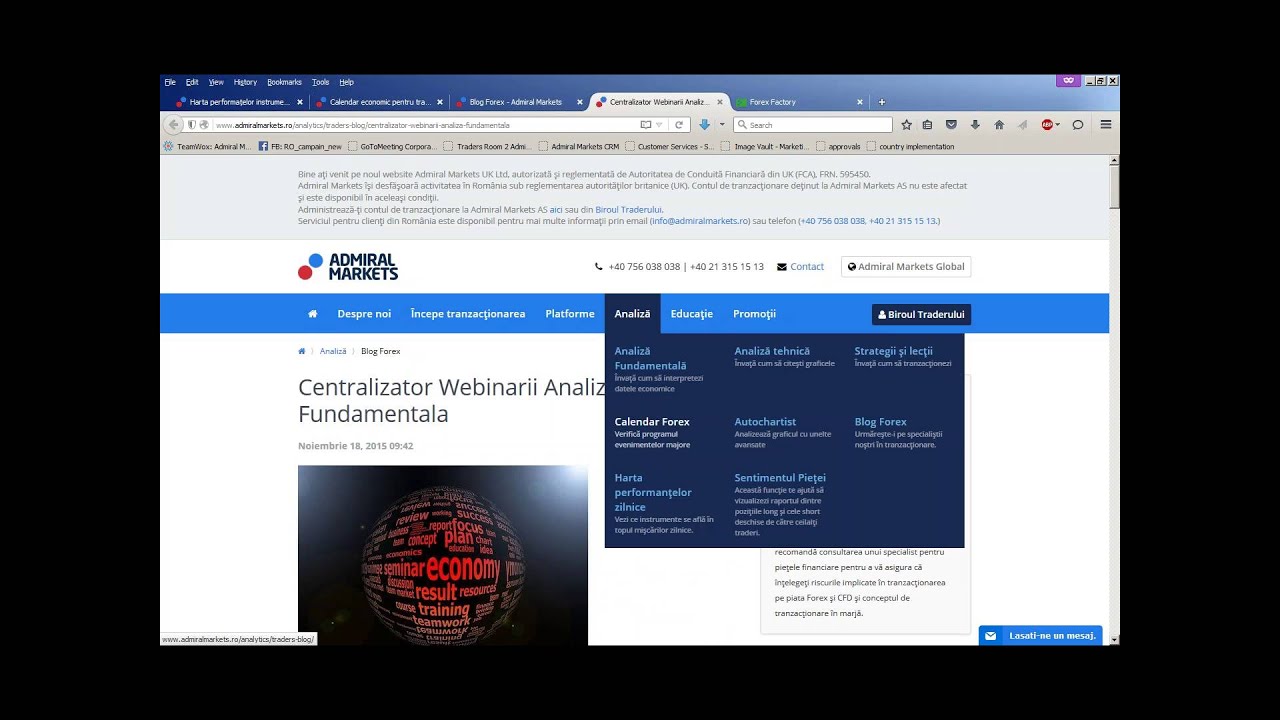Open the File menu
1280x720 pixels.
click(x=170, y=82)
